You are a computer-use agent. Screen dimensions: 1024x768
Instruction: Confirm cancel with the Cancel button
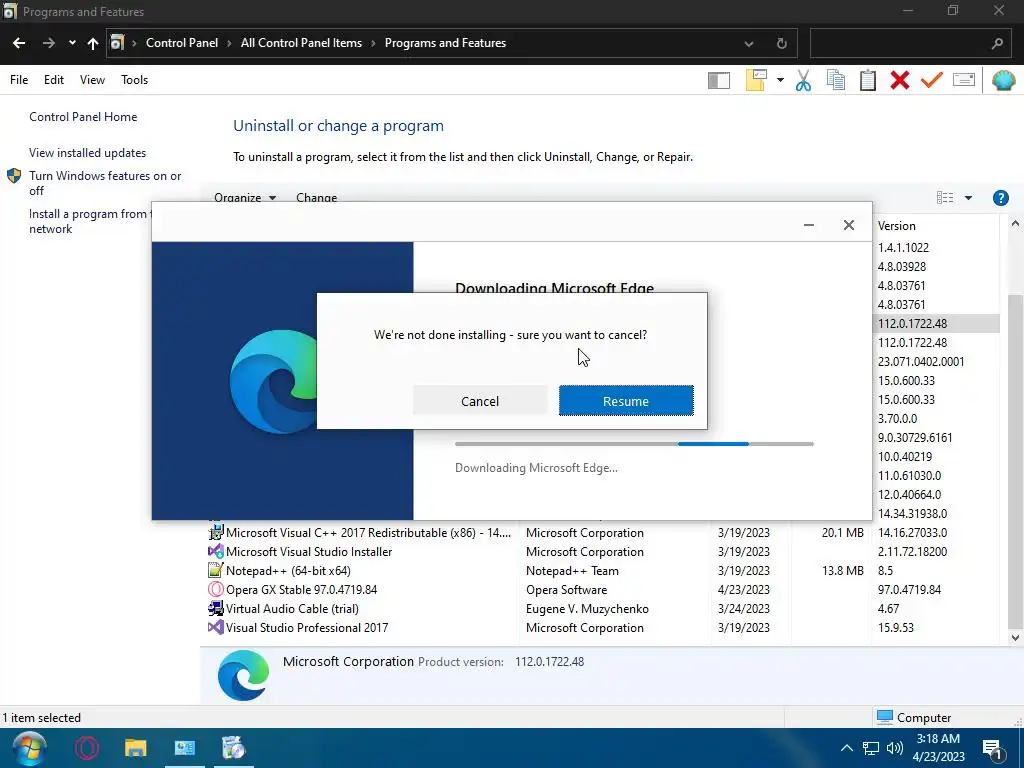pyautogui.click(x=480, y=400)
